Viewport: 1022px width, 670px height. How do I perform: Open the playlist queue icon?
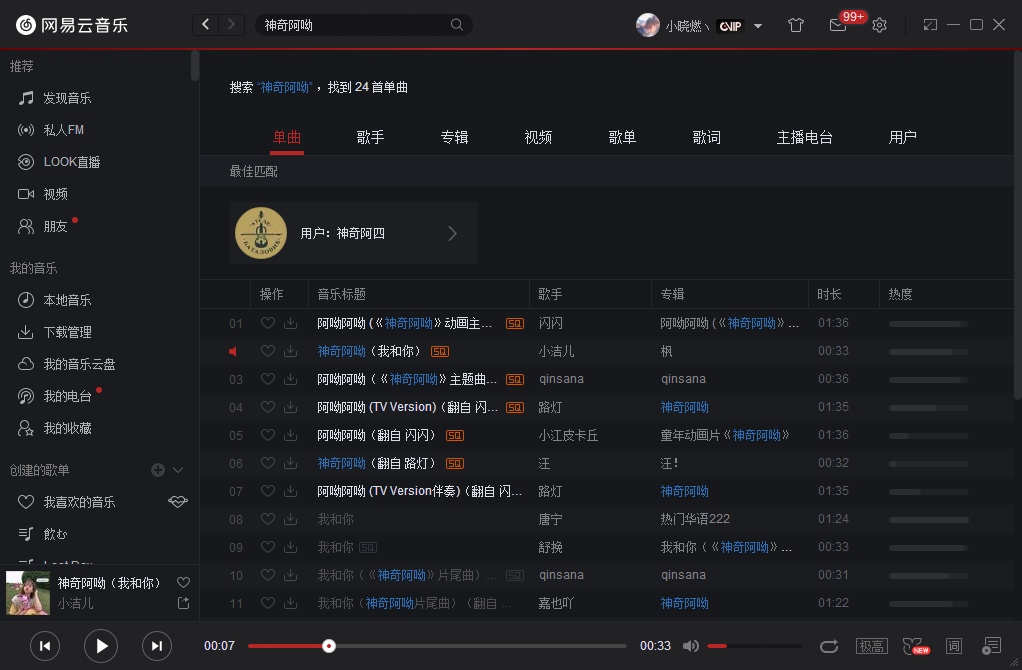click(991, 646)
